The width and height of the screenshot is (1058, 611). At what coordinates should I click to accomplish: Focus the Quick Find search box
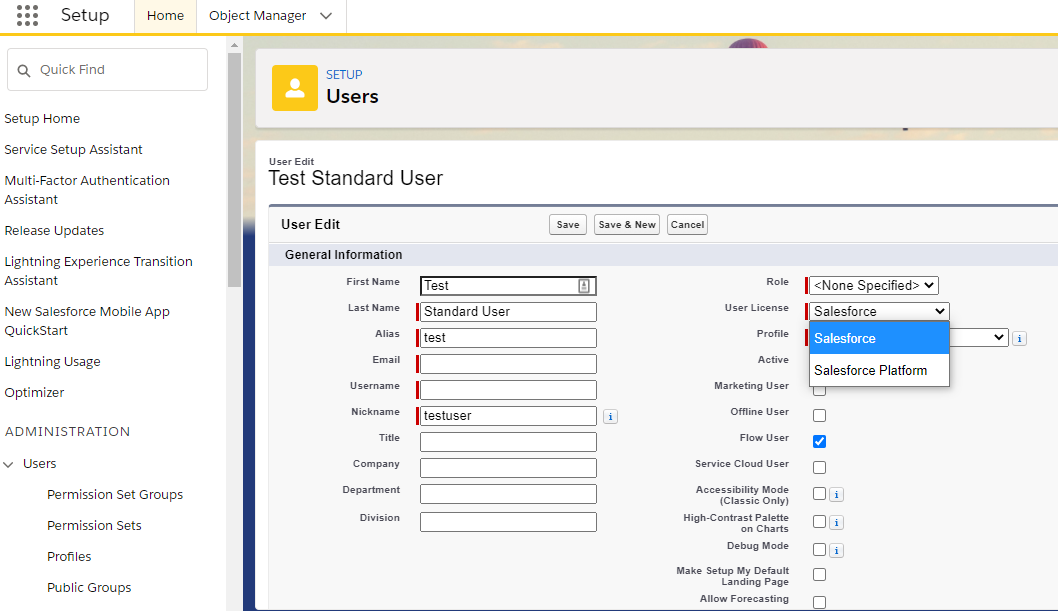[x=107, y=69]
